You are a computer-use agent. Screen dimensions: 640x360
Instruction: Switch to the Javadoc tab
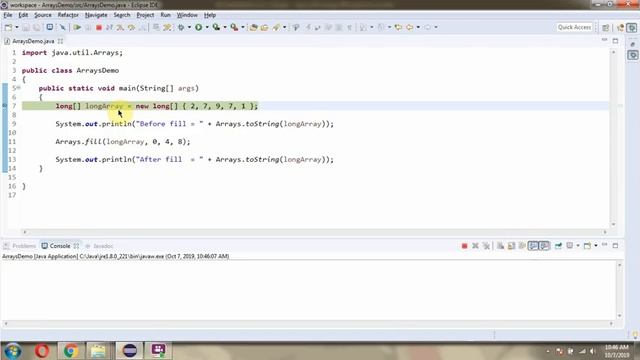point(100,246)
